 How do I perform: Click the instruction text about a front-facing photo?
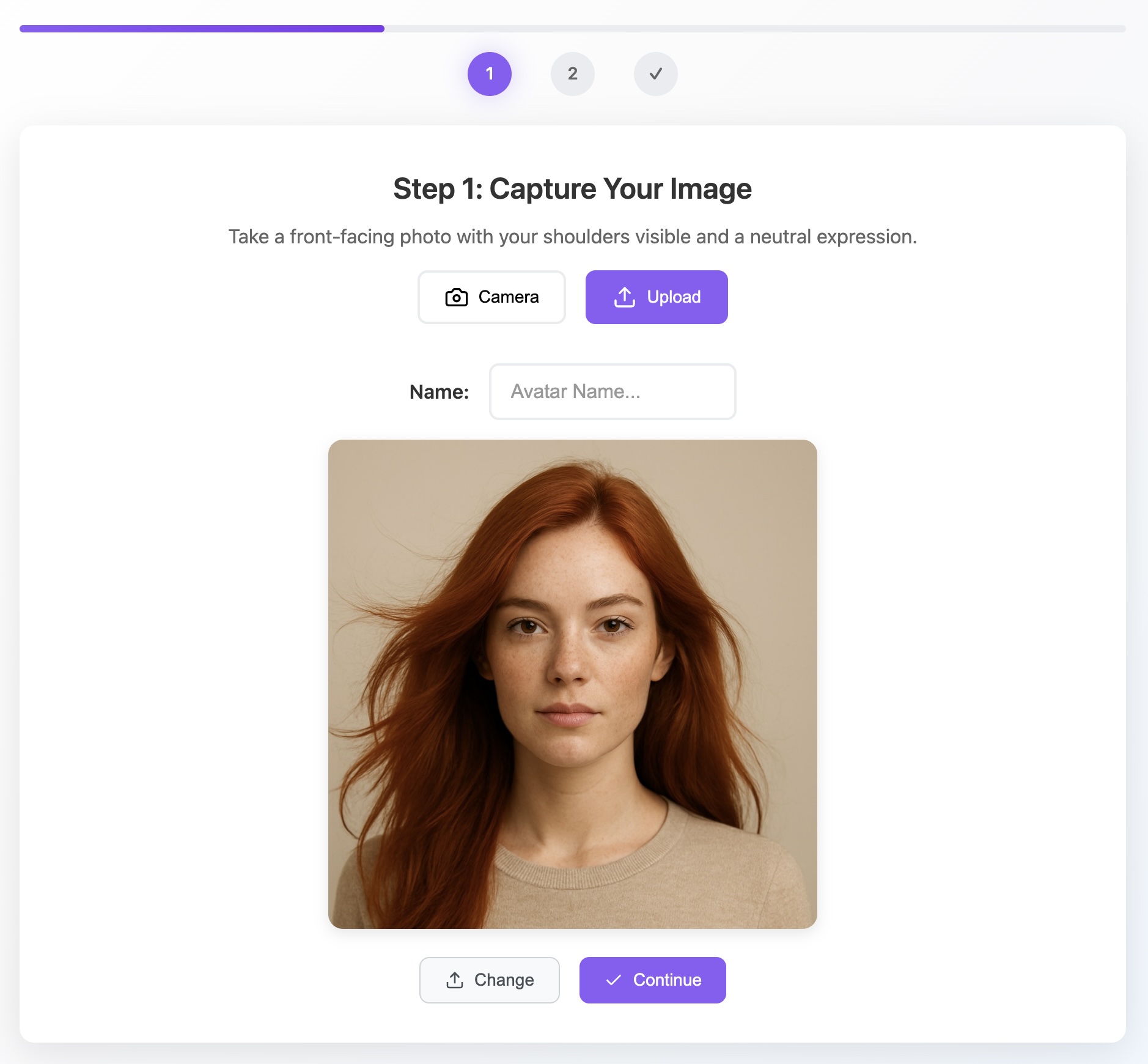click(572, 236)
